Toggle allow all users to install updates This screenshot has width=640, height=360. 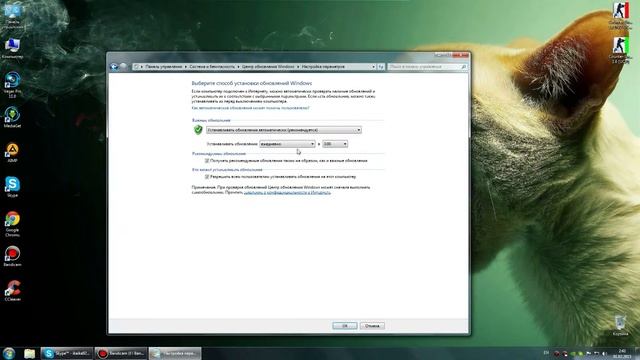(207, 177)
